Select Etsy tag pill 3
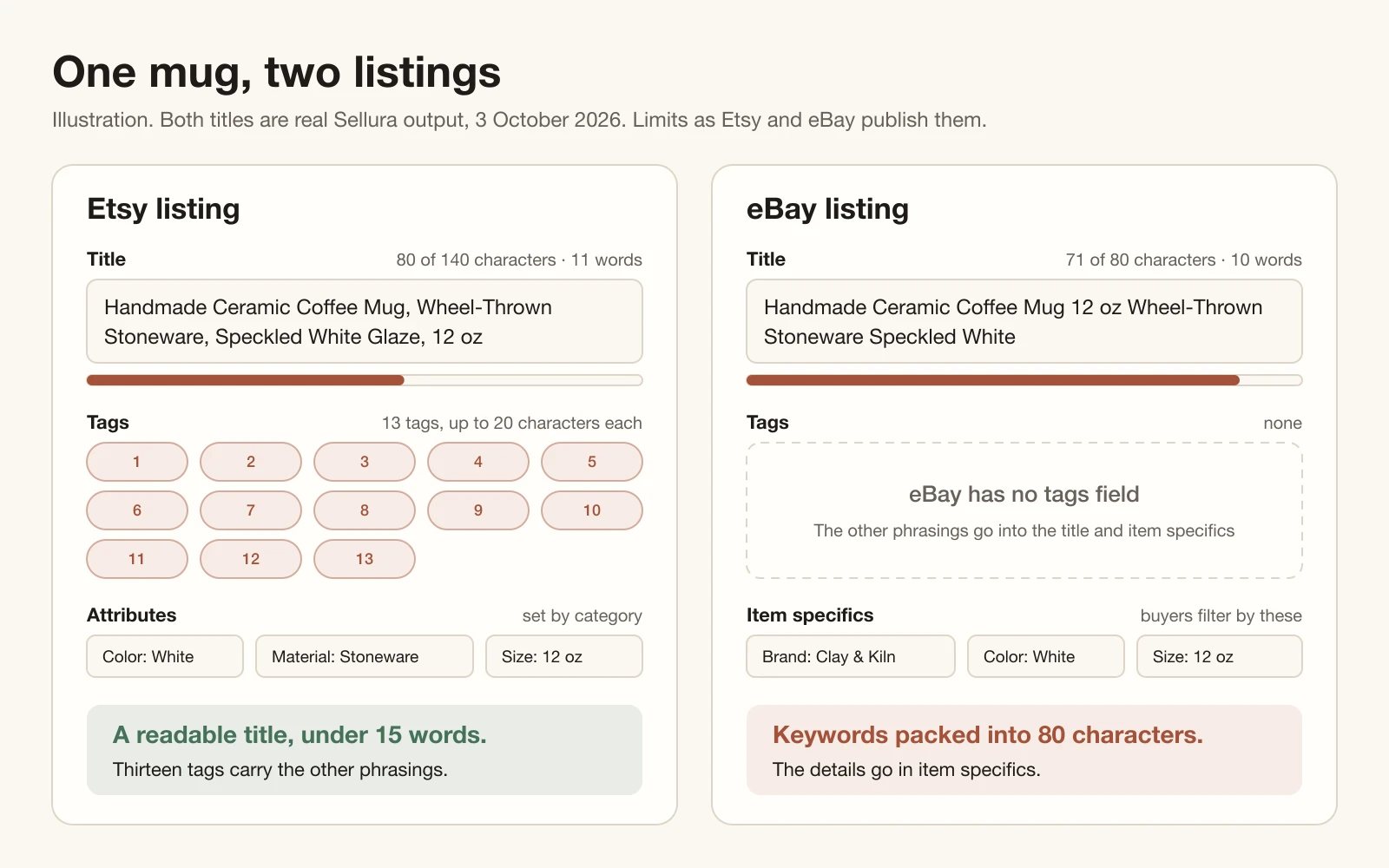 click(365, 462)
